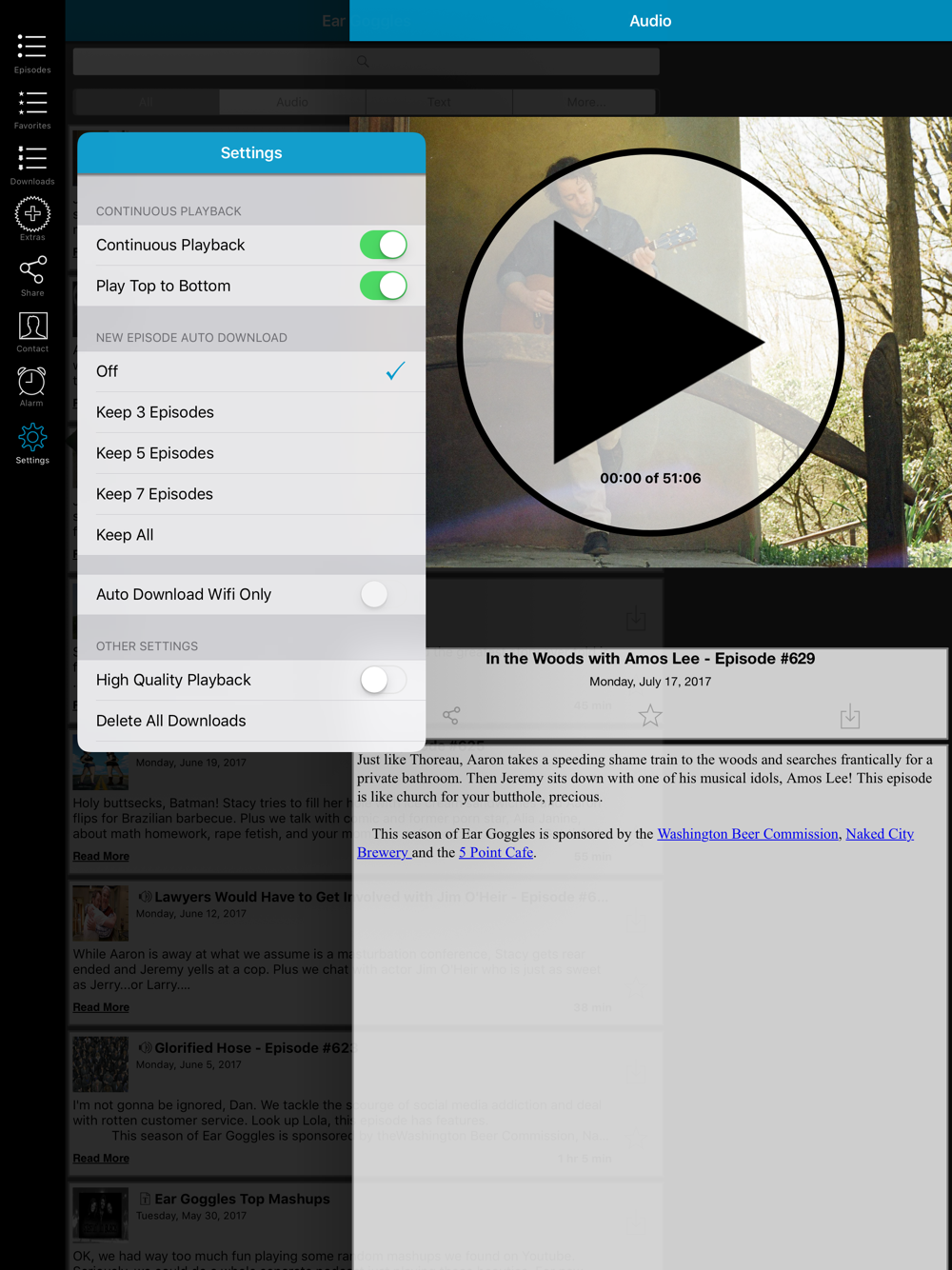This screenshot has height=1270, width=952.
Task: Click Read More under June 19 episode
Action: pyautogui.click(x=101, y=856)
